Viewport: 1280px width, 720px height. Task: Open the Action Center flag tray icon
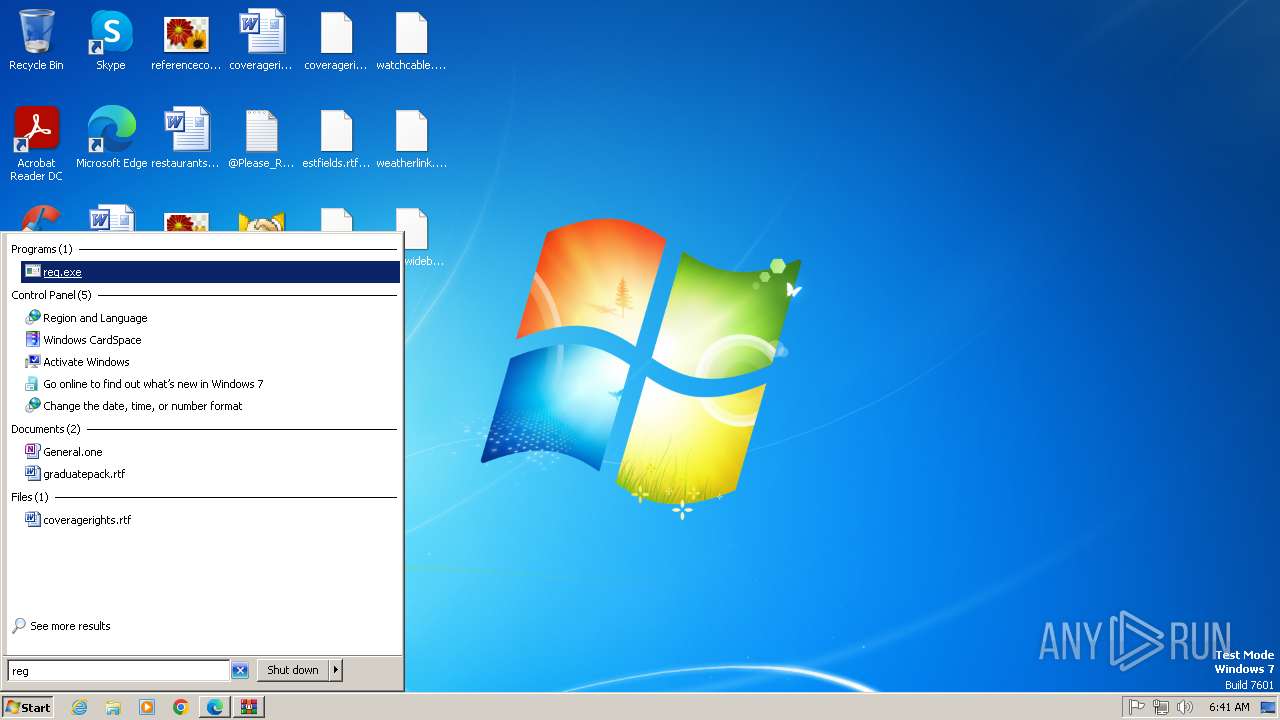pos(1137,707)
